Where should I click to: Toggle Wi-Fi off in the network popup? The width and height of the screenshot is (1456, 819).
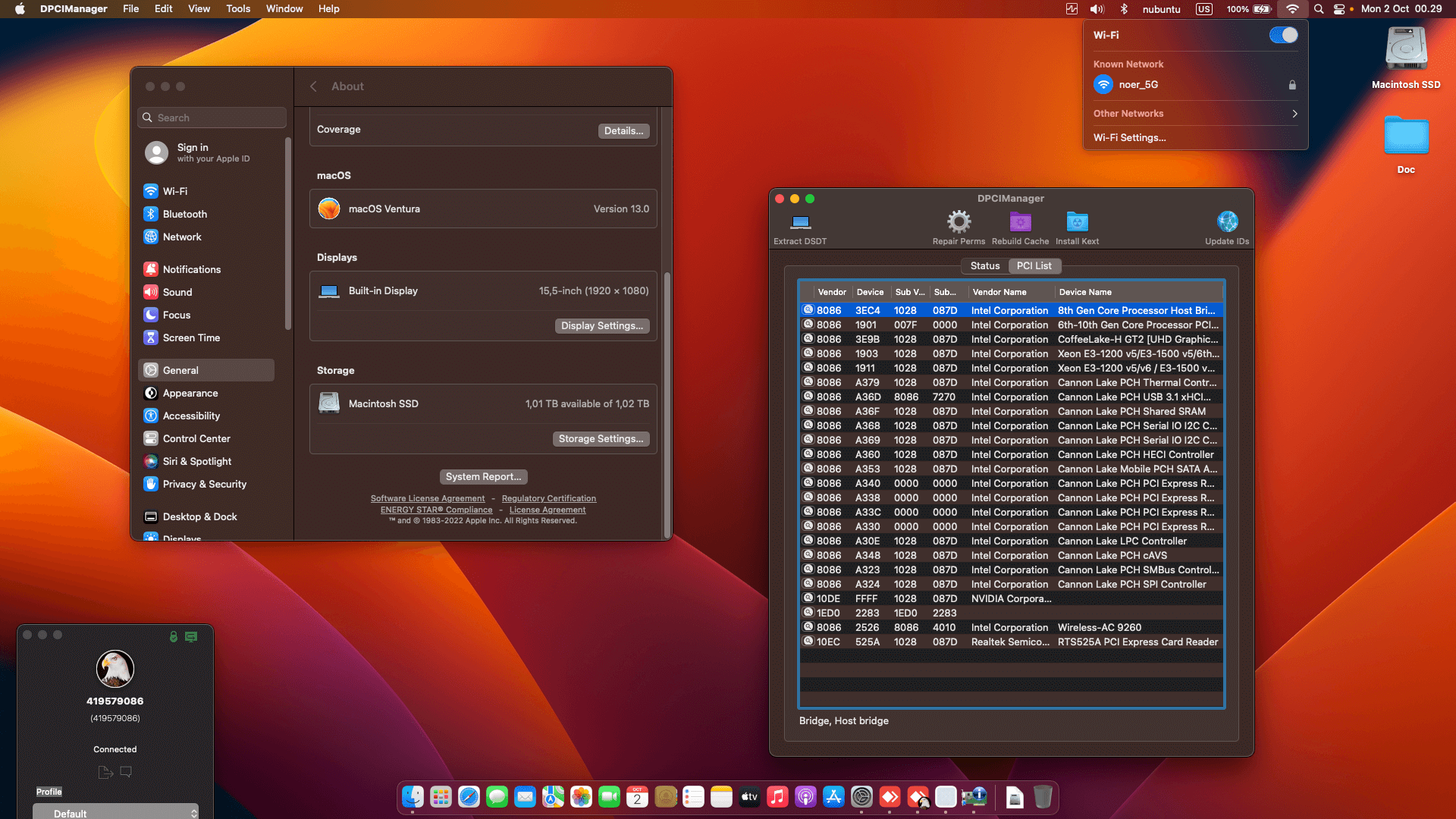(x=1283, y=35)
